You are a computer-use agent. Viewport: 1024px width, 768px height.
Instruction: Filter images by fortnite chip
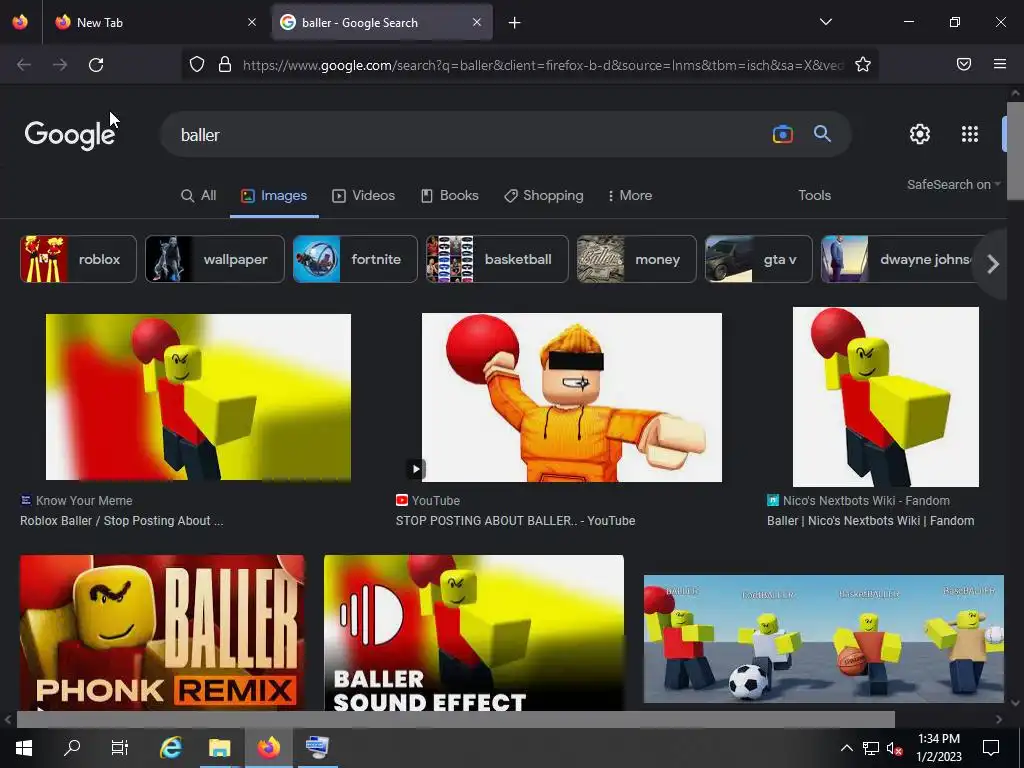coord(355,259)
